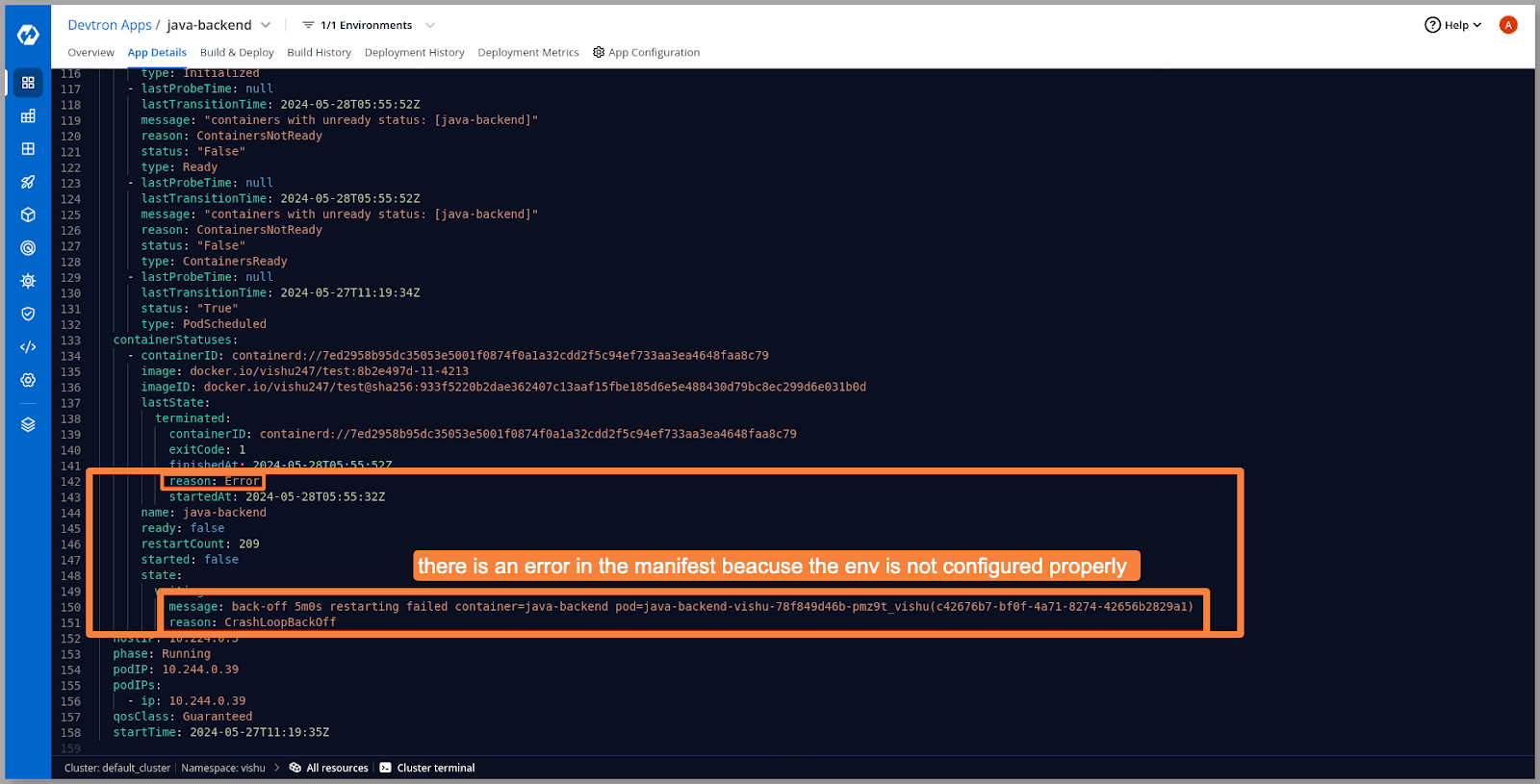Open the stacked-blocks grid sidebar icon

[x=28, y=115]
